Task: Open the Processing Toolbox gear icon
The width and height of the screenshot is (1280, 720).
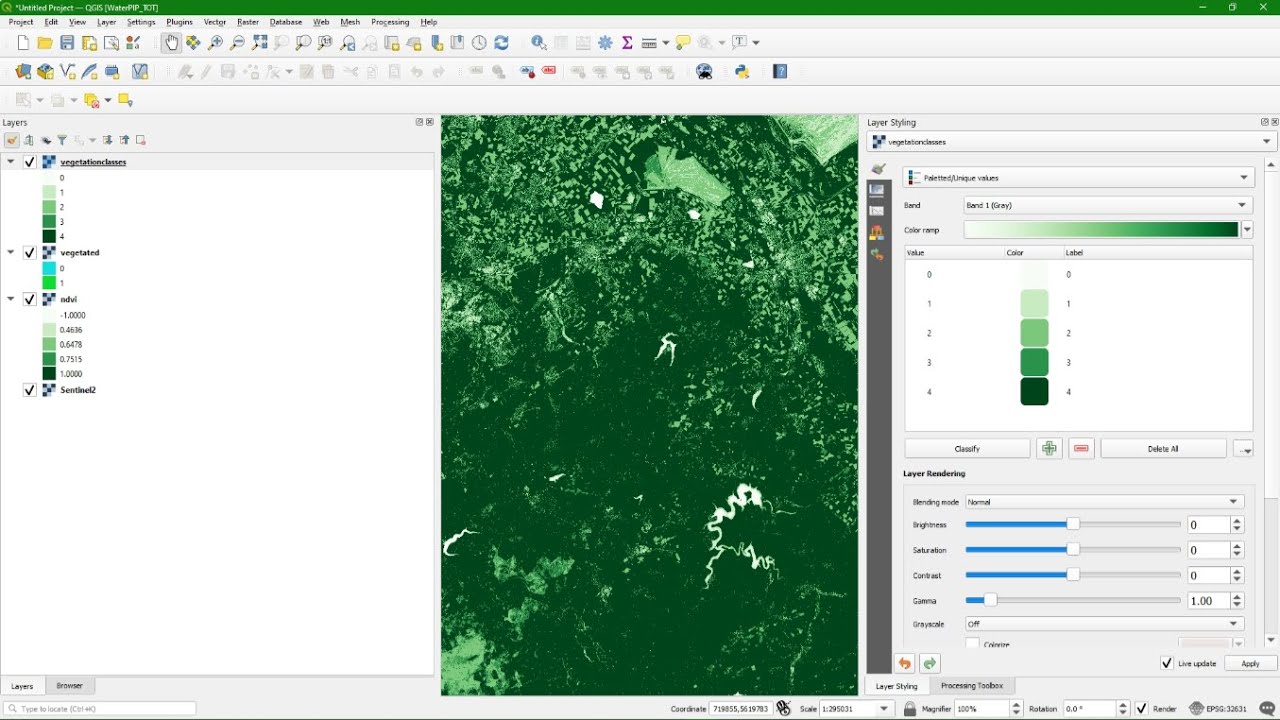Action: click(605, 43)
